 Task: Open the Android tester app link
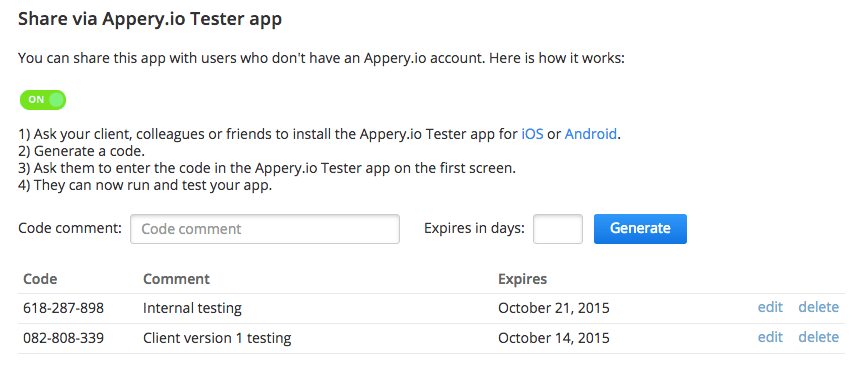[590, 134]
